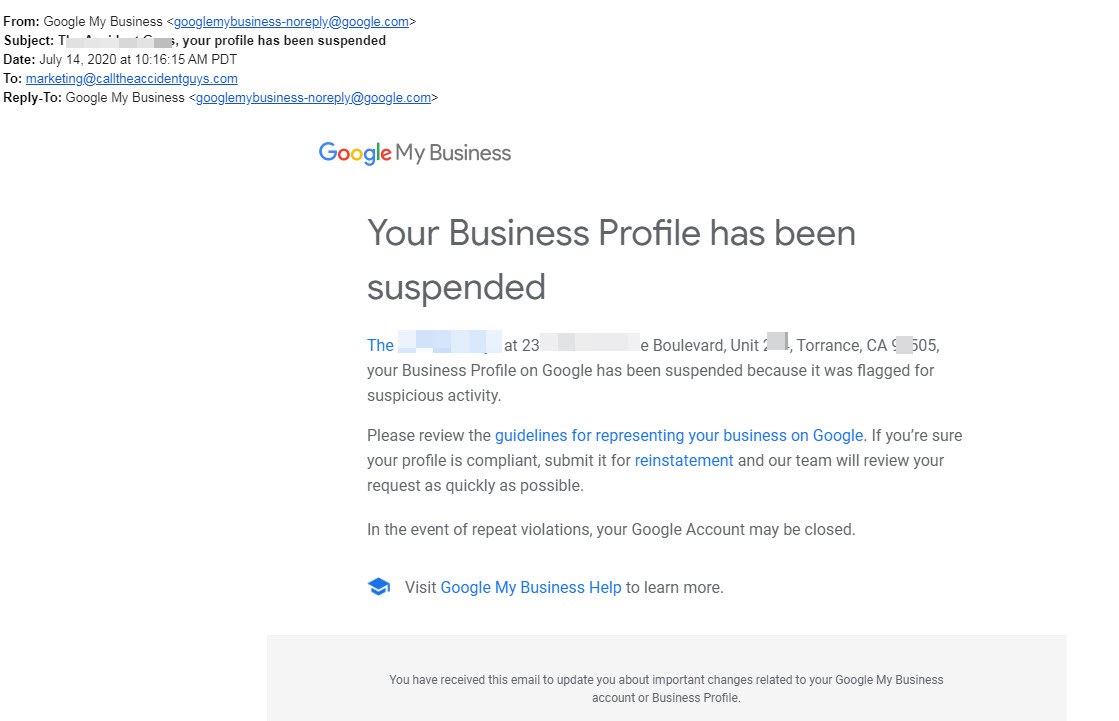The height and width of the screenshot is (721, 1119).
Task: Click the repeat violations warning paragraph
Action: tap(611, 530)
